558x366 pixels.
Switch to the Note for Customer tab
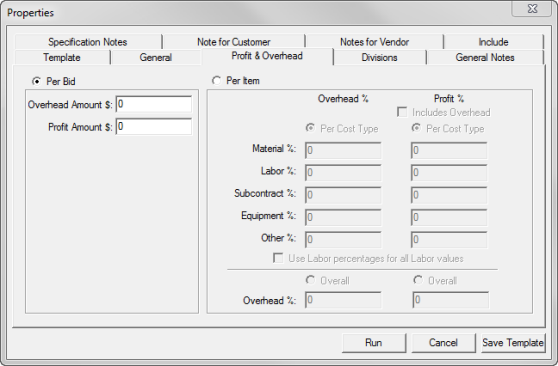pos(234,42)
